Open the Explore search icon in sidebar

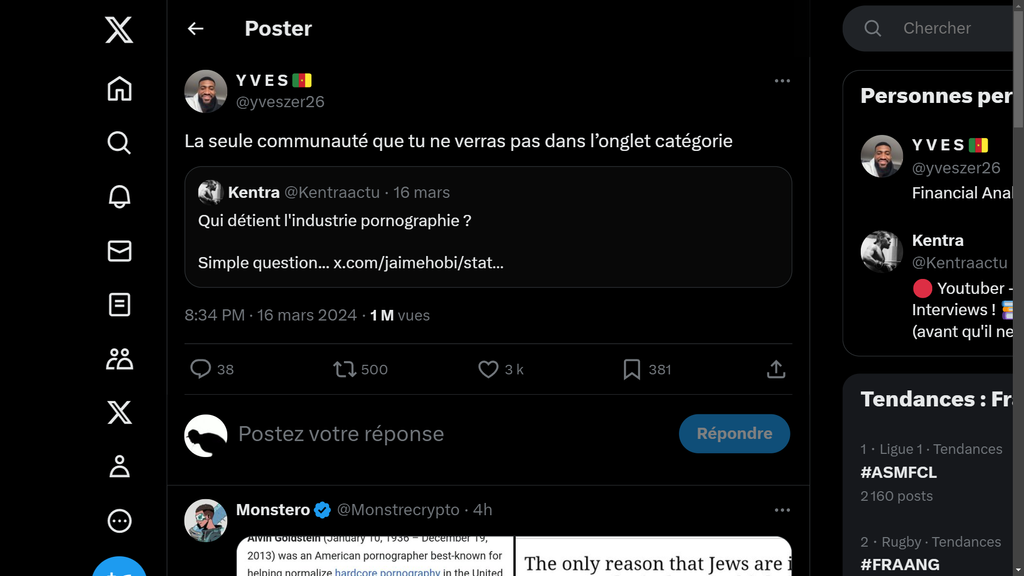tap(119, 143)
